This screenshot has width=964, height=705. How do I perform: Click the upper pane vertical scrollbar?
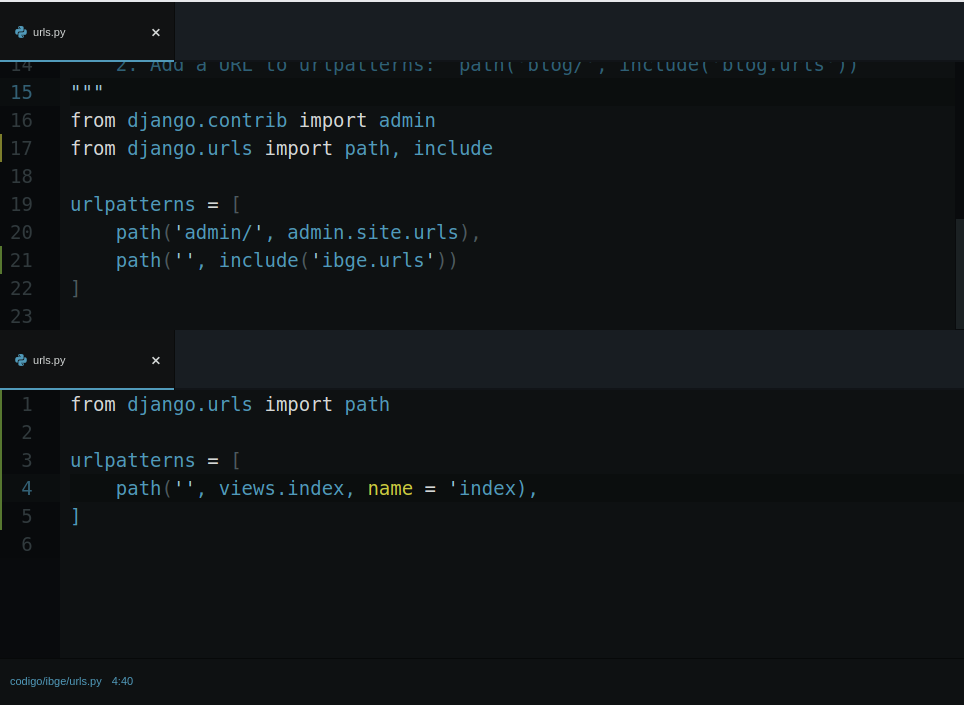[x=960, y=274]
